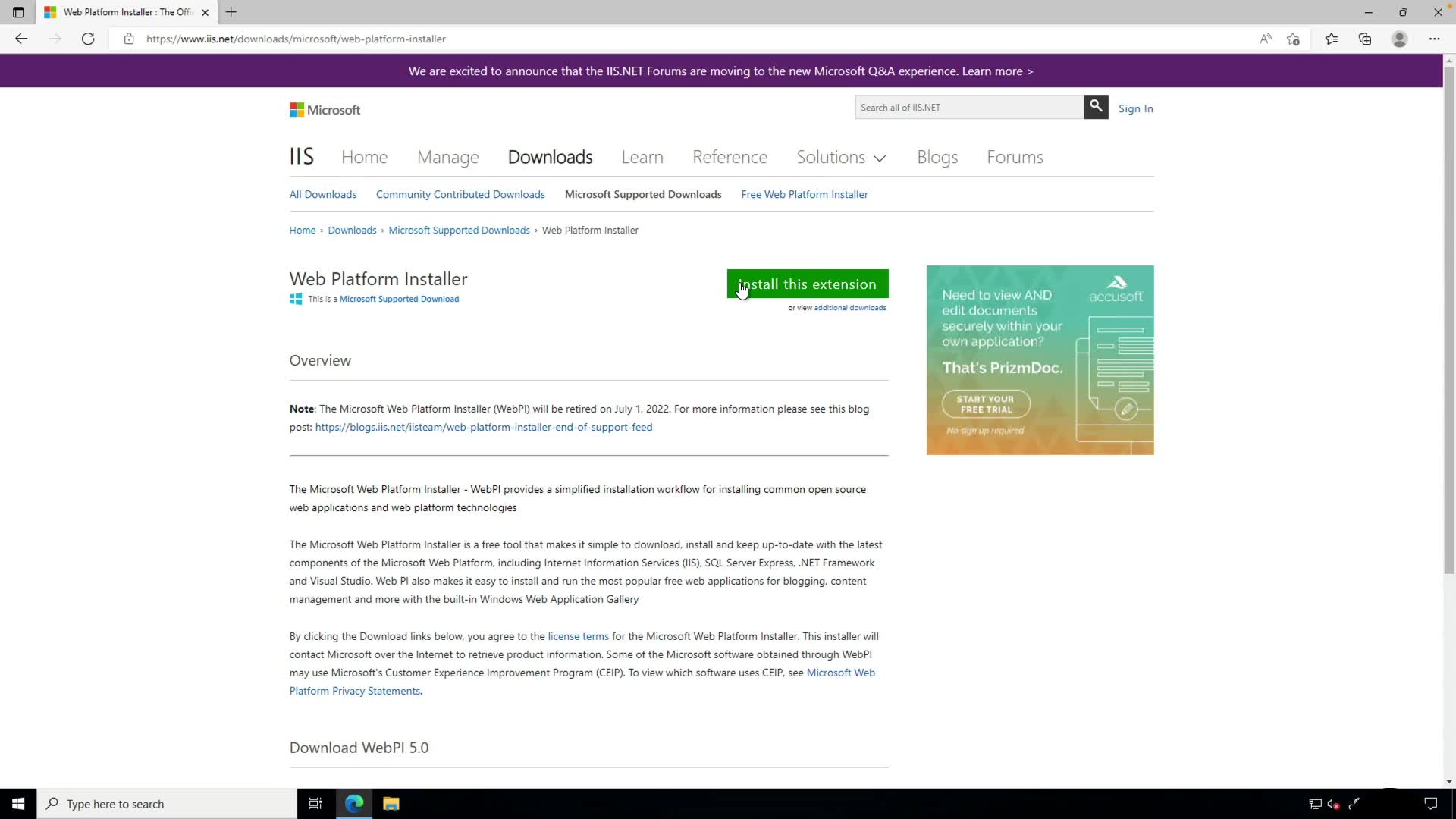The height and width of the screenshot is (819, 1456).
Task: Click in the Search all of IIS.NET field
Action: coord(969,108)
